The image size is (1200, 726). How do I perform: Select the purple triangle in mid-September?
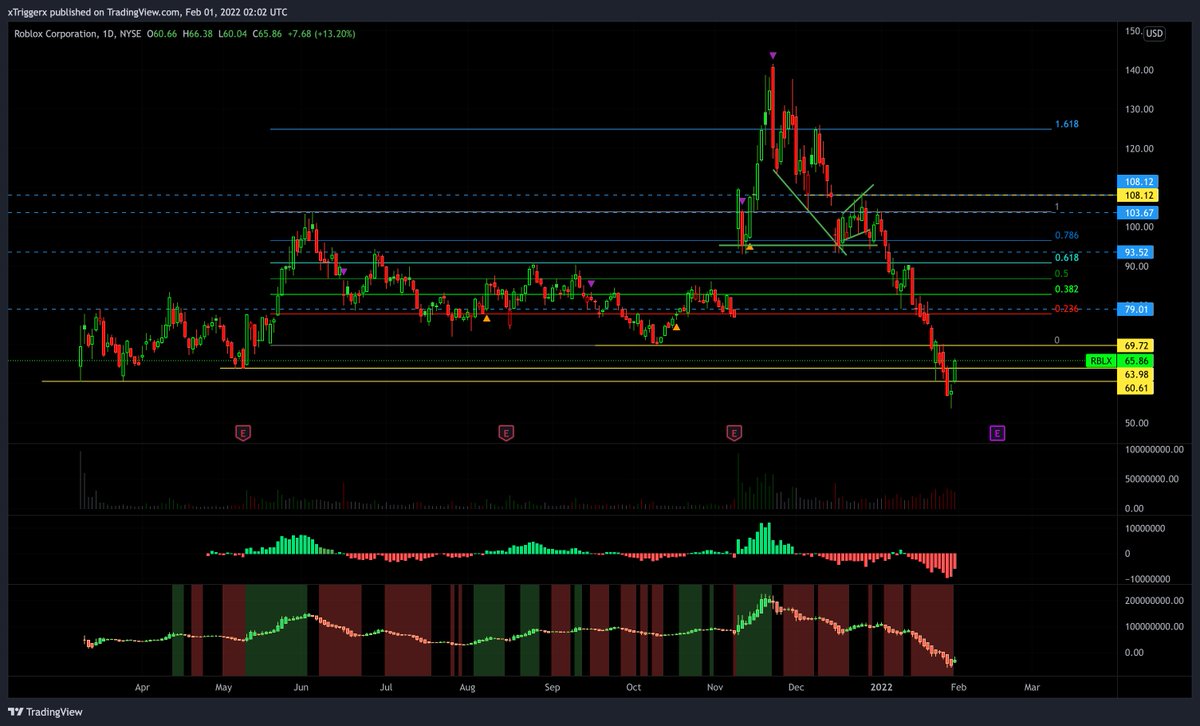[591, 284]
